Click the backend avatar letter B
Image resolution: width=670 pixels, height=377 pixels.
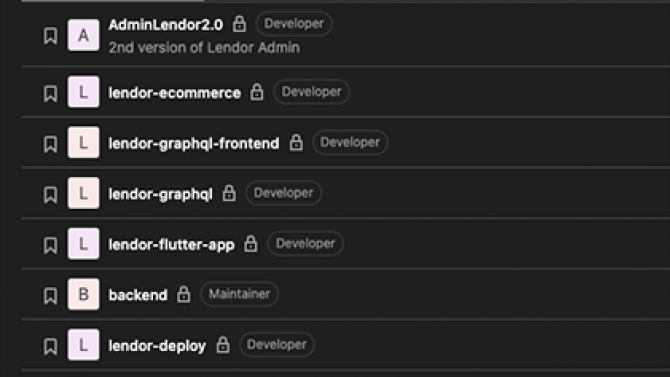(83, 294)
